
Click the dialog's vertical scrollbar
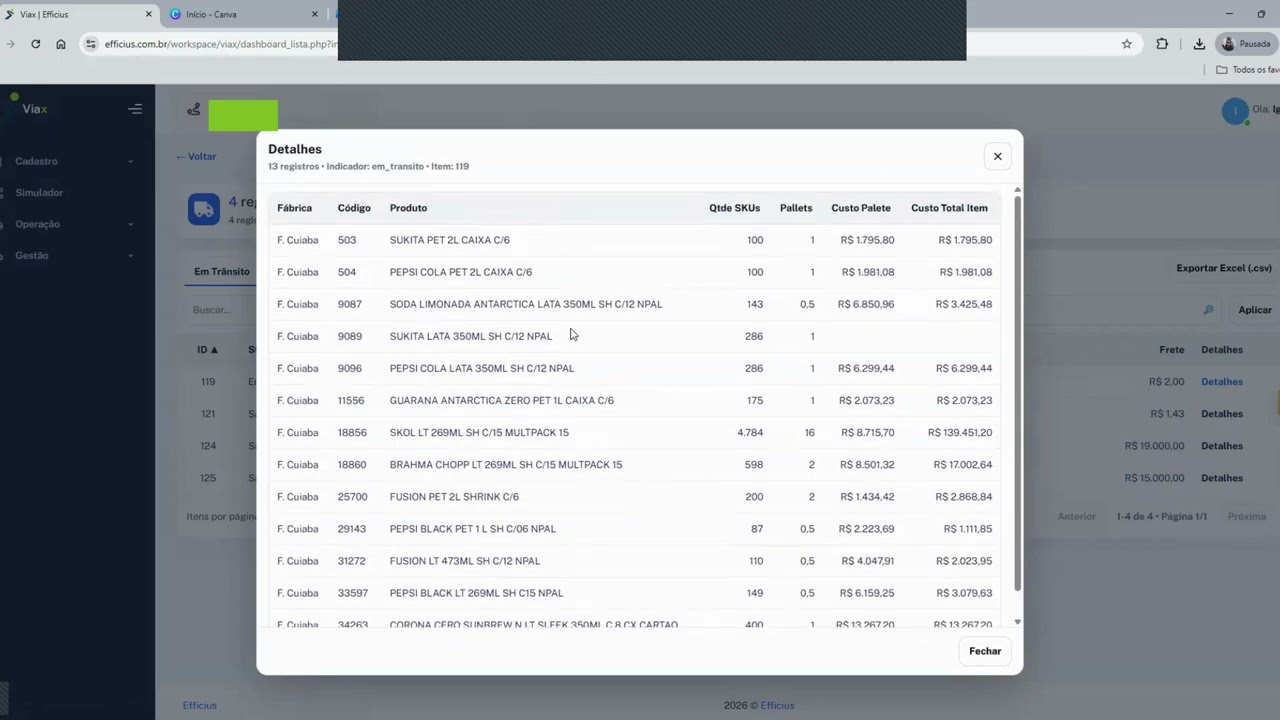point(1018,392)
